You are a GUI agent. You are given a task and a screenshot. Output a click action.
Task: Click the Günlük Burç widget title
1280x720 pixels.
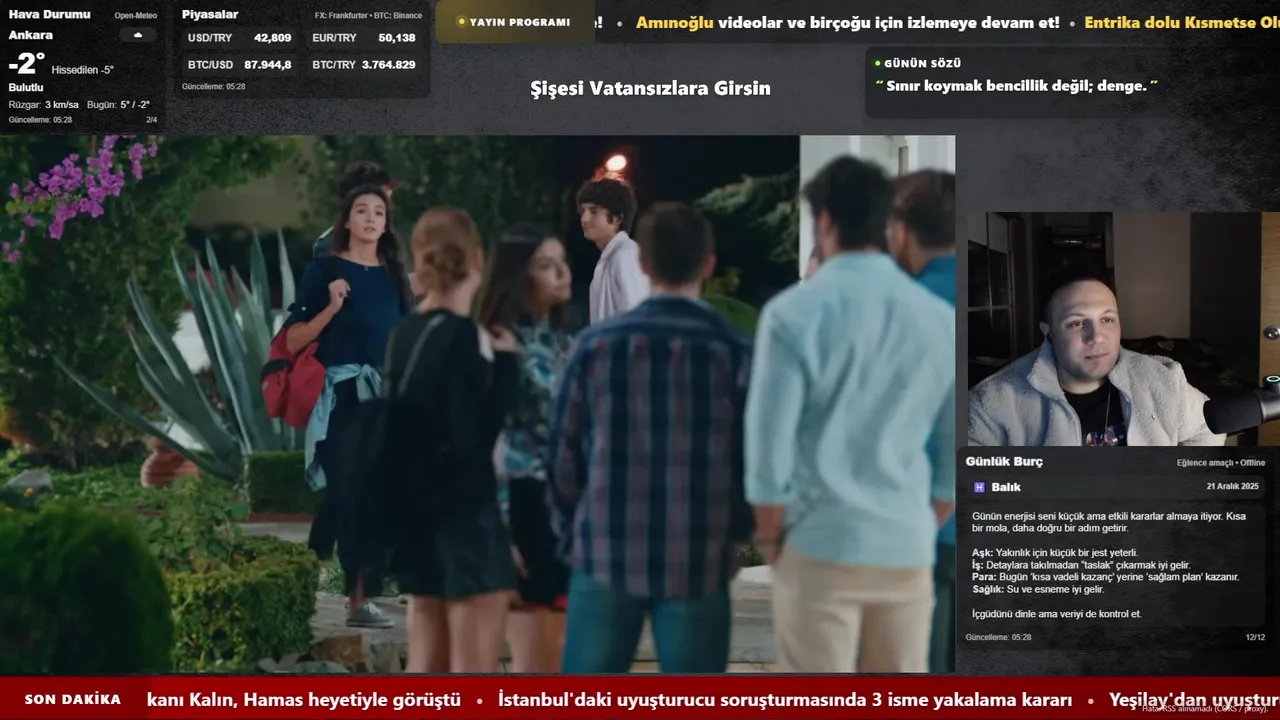click(x=1004, y=461)
